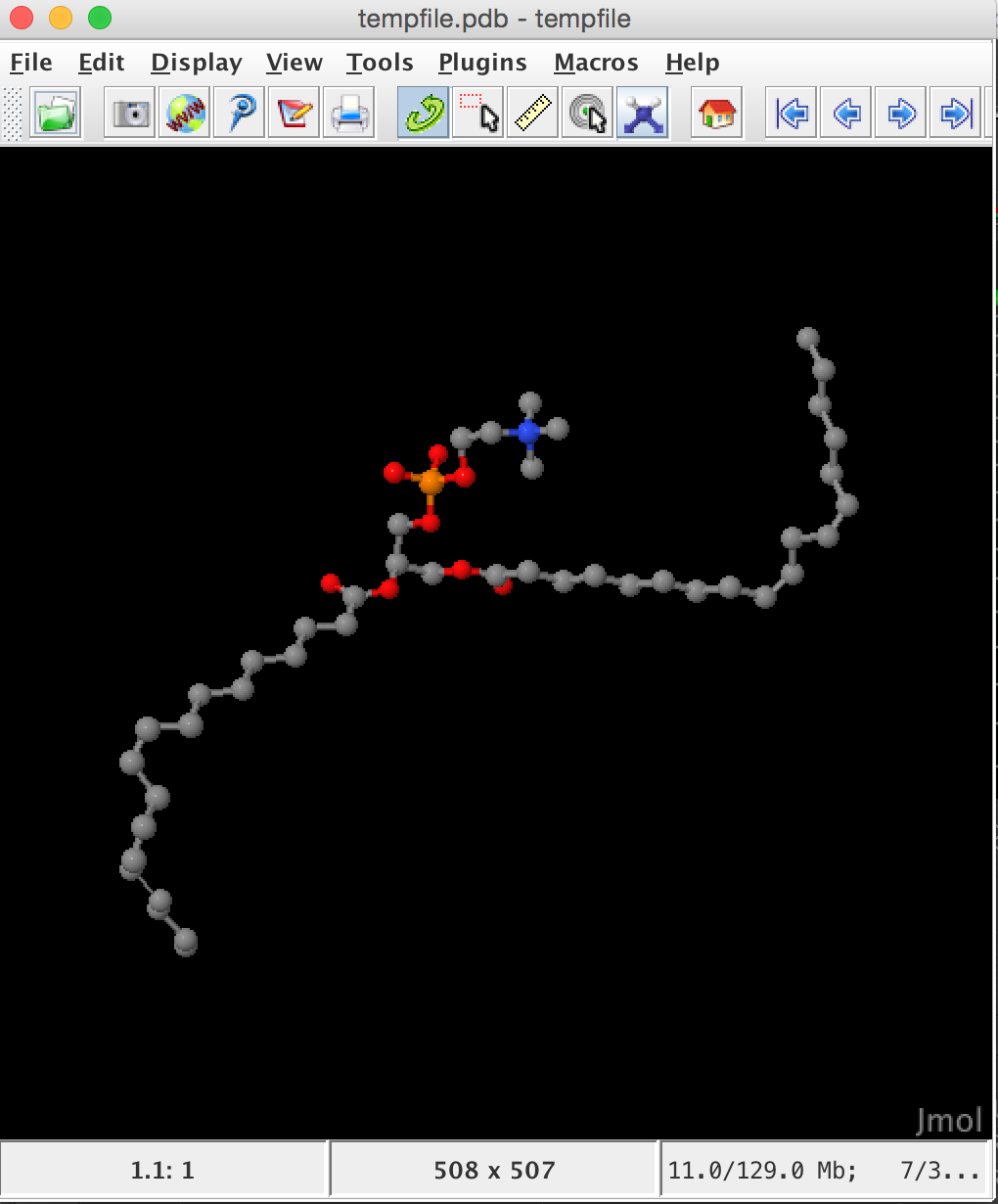Open the Model Kit tool
998x1204 pixels.
tap(643, 112)
